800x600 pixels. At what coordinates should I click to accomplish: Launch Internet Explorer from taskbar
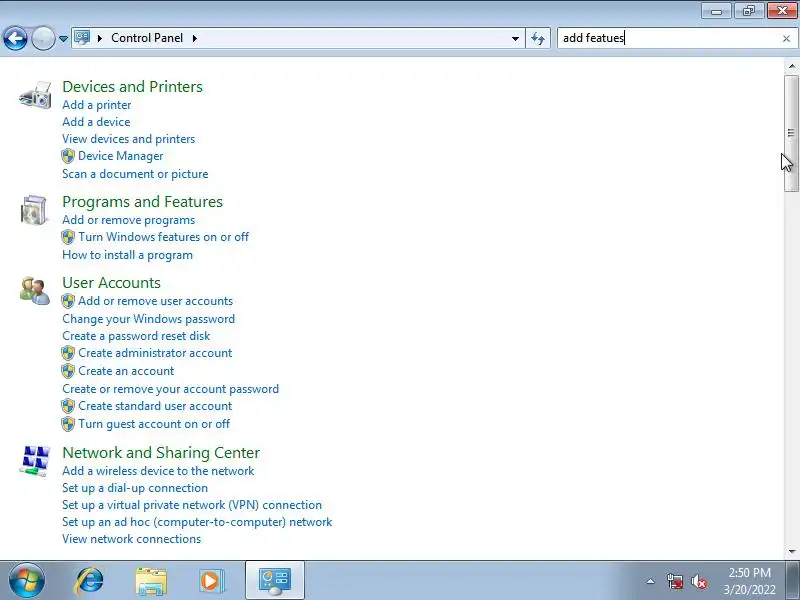point(89,581)
